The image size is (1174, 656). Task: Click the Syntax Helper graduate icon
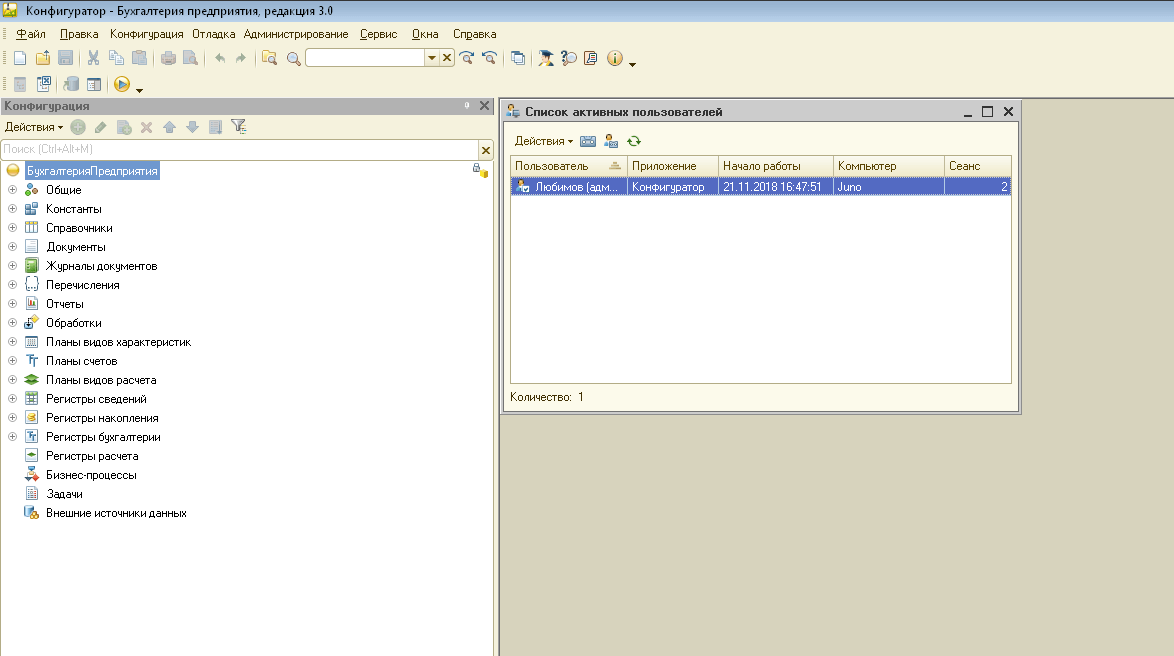click(546, 58)
